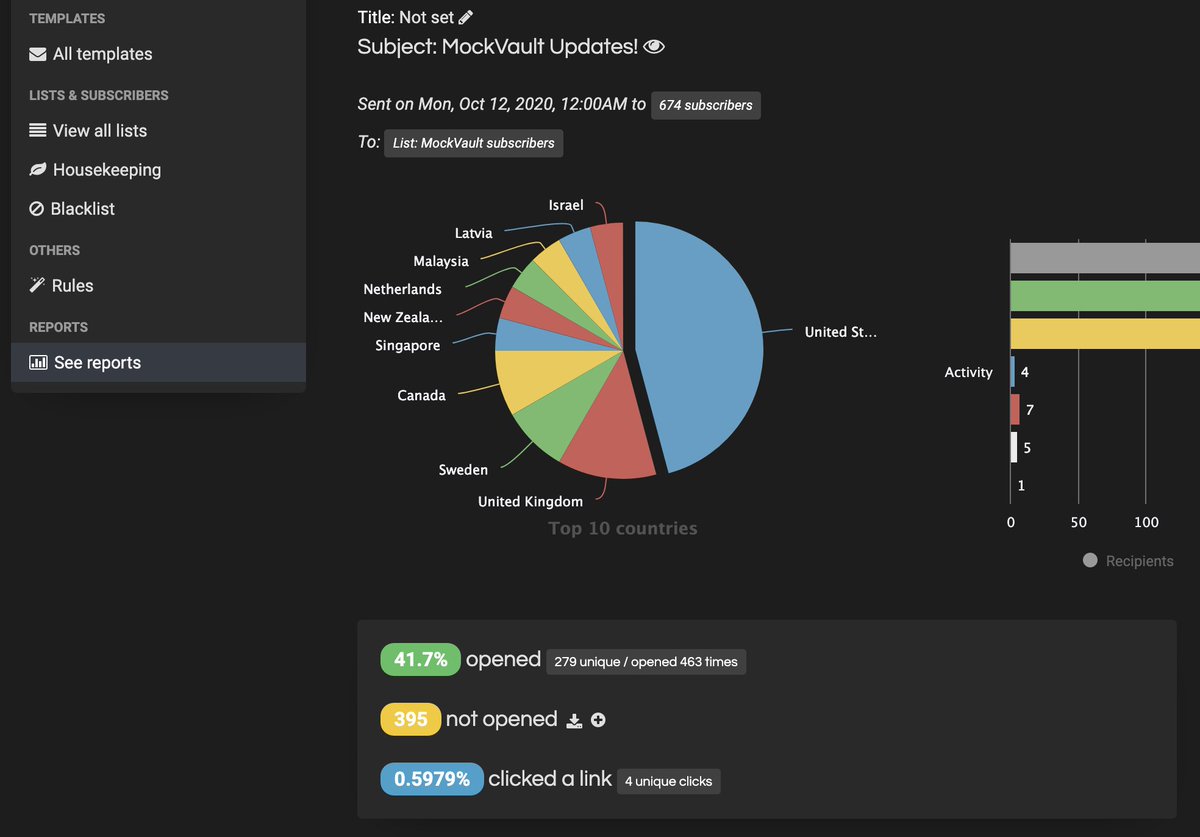Viewport: 1200px width, 837px height.
Task: Click the REPORTS section header
Action: pos(58,327)
